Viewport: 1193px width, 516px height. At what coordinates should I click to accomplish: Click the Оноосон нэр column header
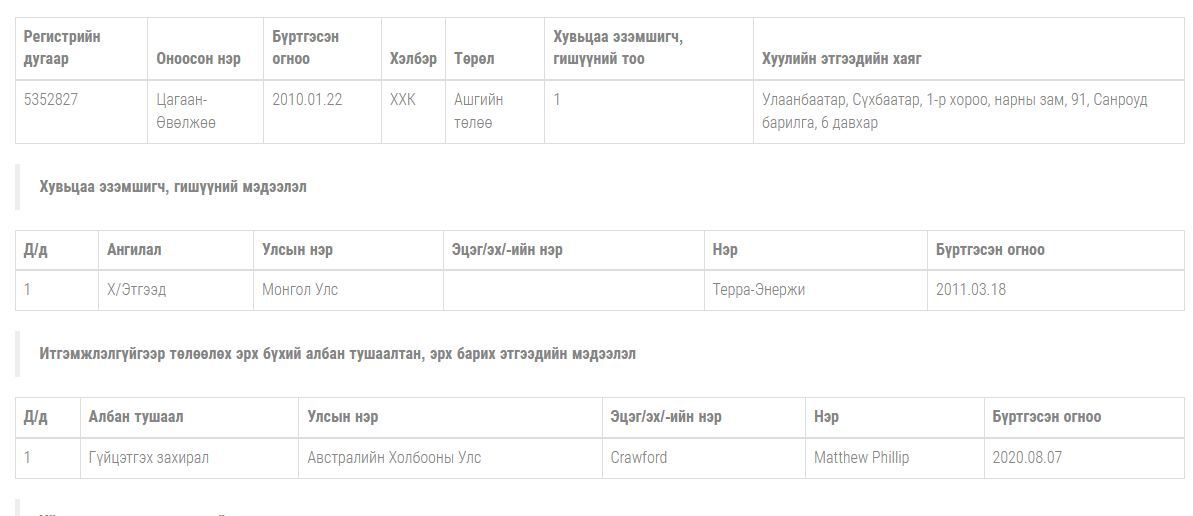point(198,59)
